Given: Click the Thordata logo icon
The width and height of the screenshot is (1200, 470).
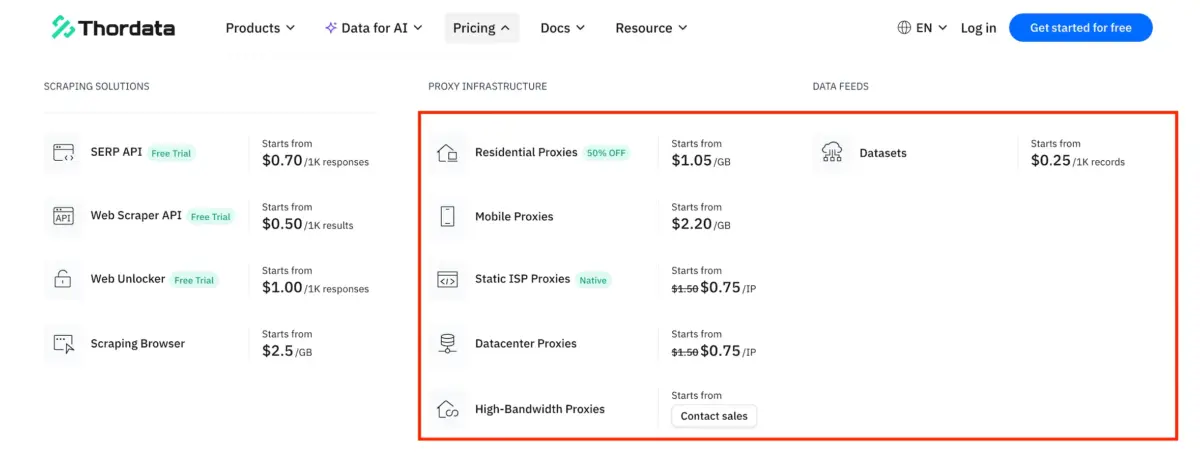Looking at the screenshot, I should point(64,28).
